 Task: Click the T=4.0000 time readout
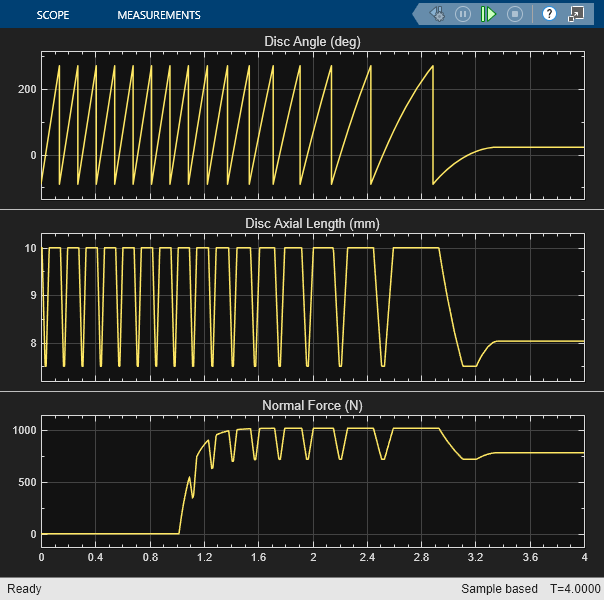click(574, 589)
